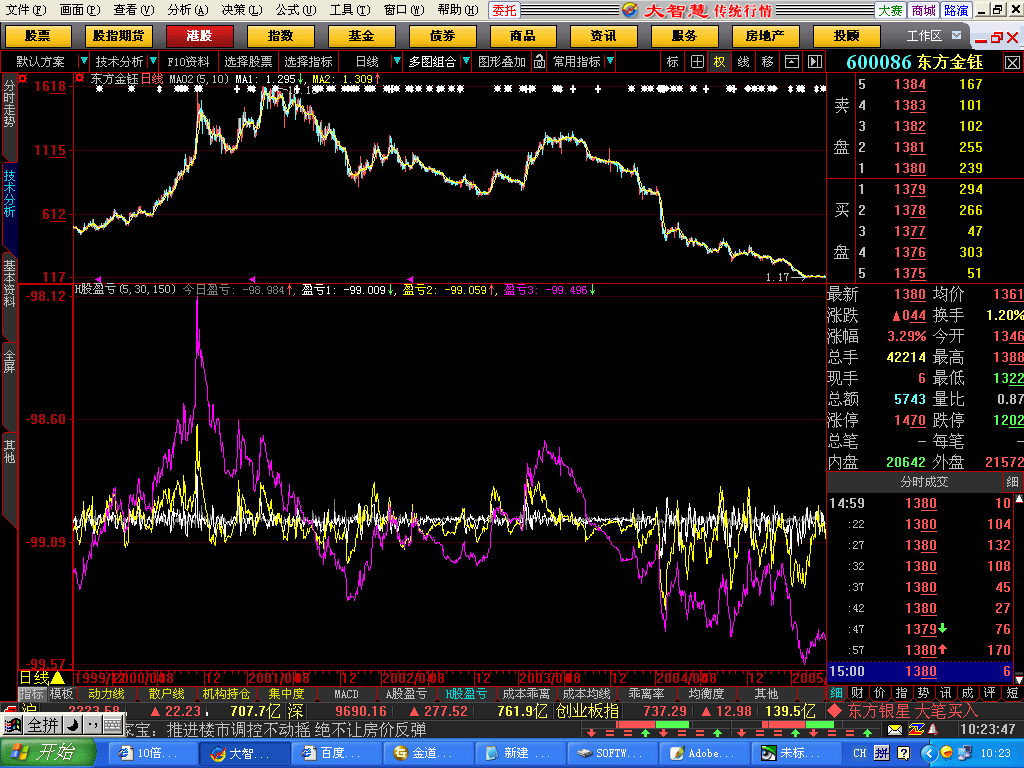This screenshot has height=768, width=1024.
Task: Click the red gear icon beside 东方金钰 chart title
Action: point(80,78)
